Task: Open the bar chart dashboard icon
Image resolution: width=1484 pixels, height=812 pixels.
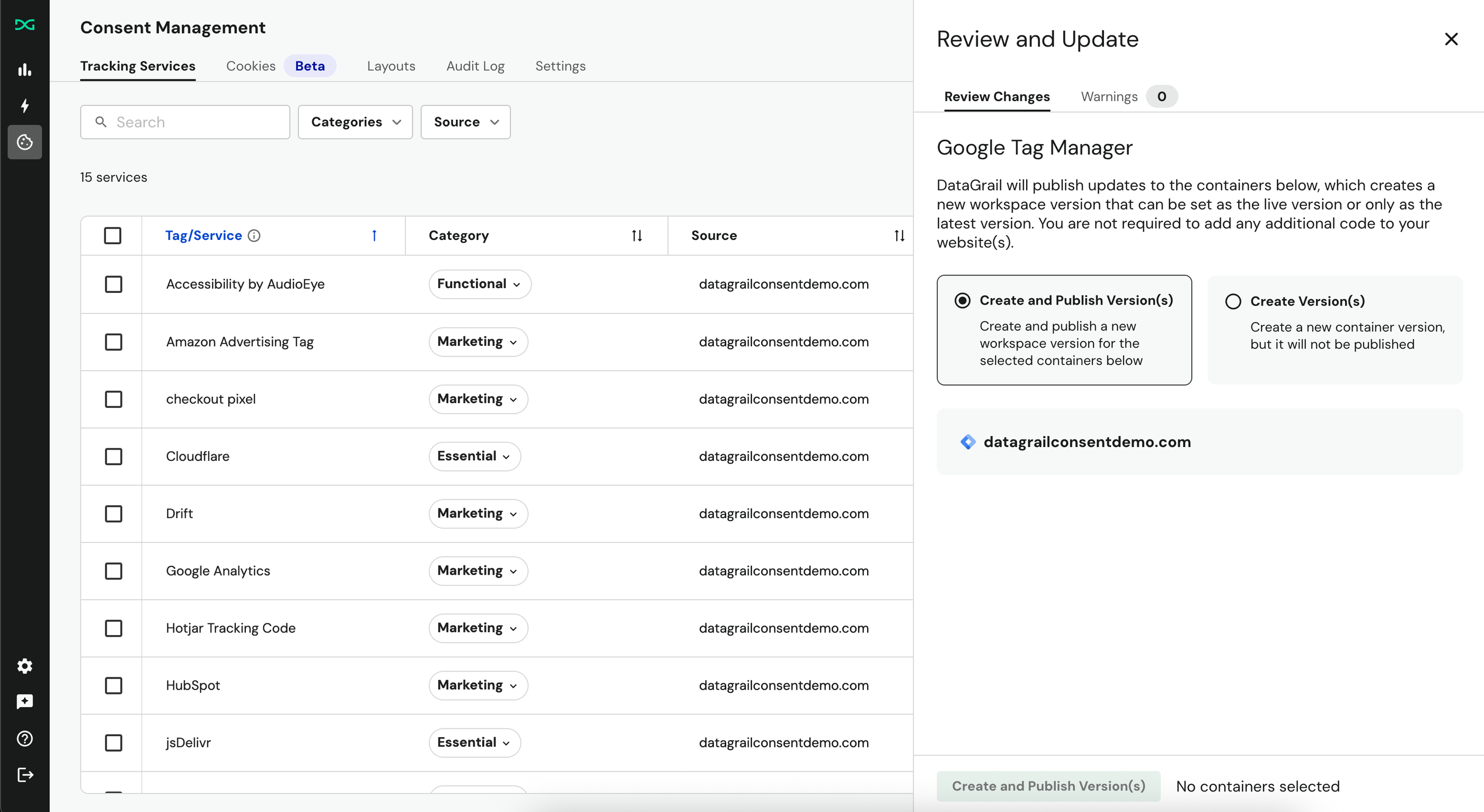Action: coord(25,70)
